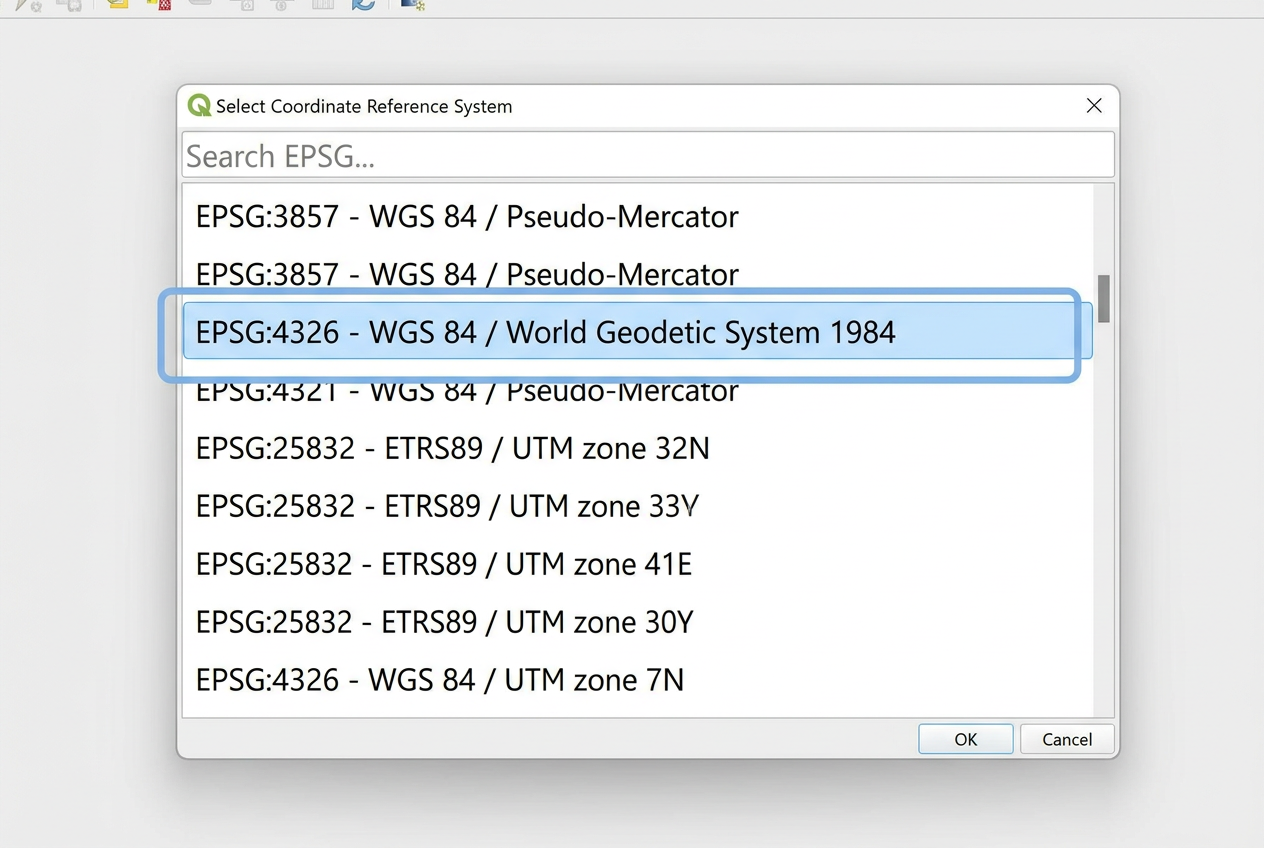The width and height of the screenshot is (1264, 848).
Task: Select EPSG:4326 World Geodetic System 1984 row
Action: pos(637,332)
